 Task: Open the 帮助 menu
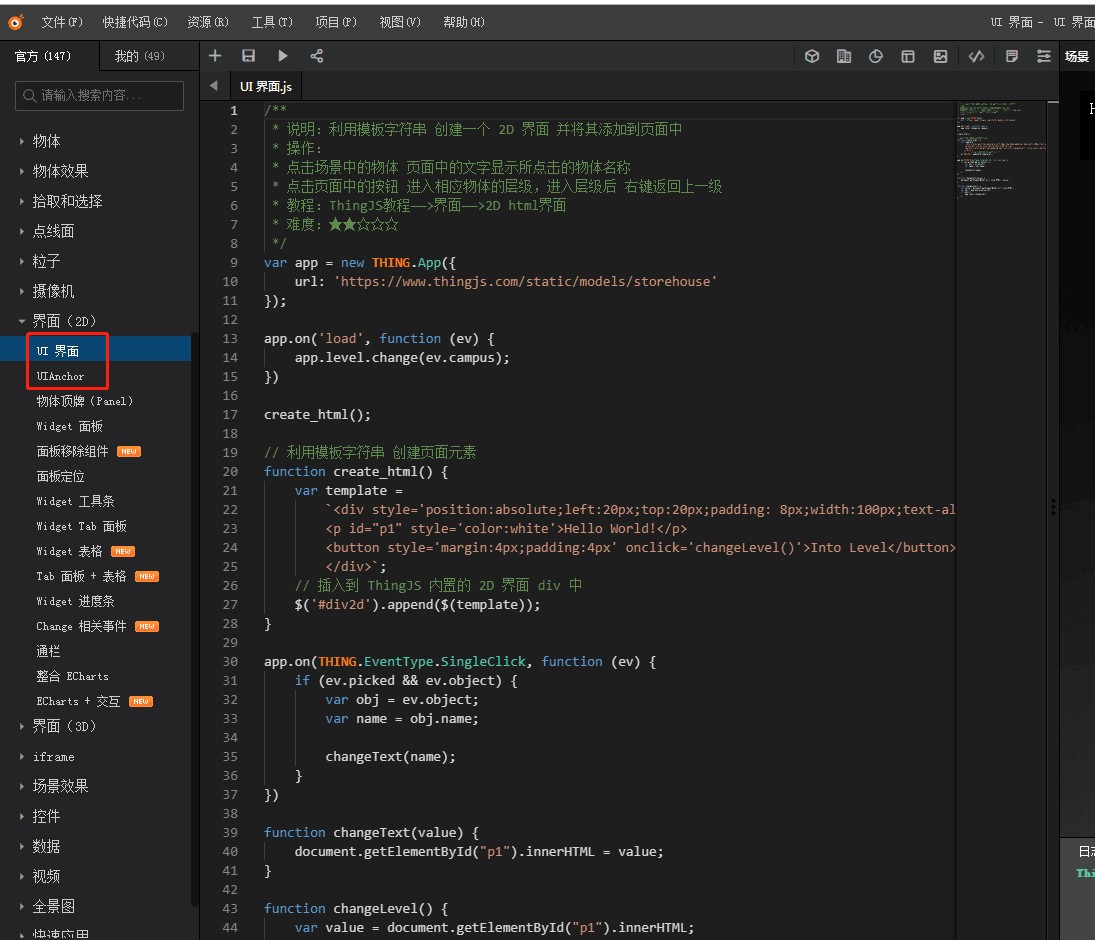click(464, 22)
